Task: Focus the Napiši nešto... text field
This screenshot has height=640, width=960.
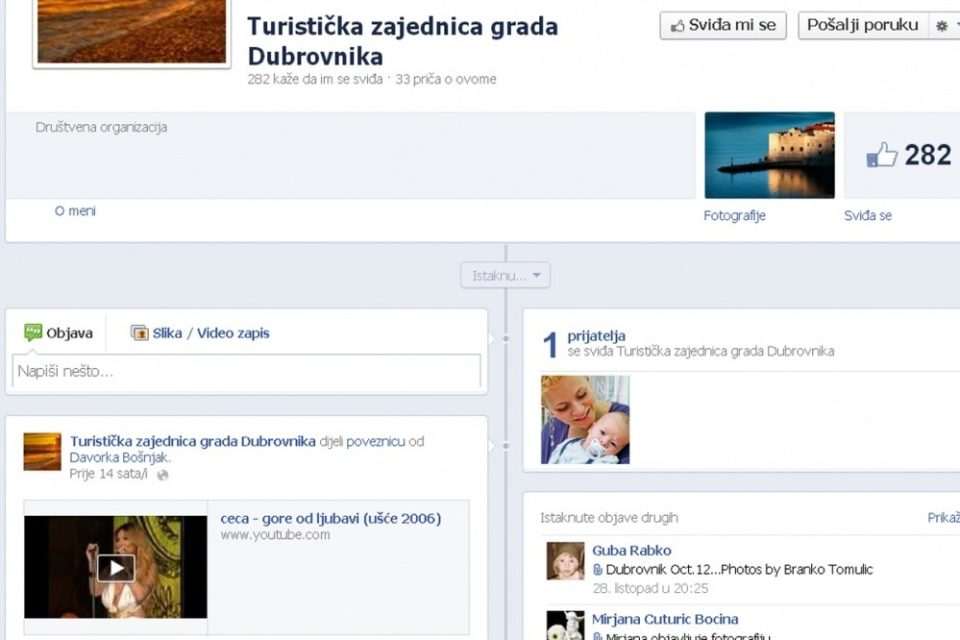Action: [246, 371]
